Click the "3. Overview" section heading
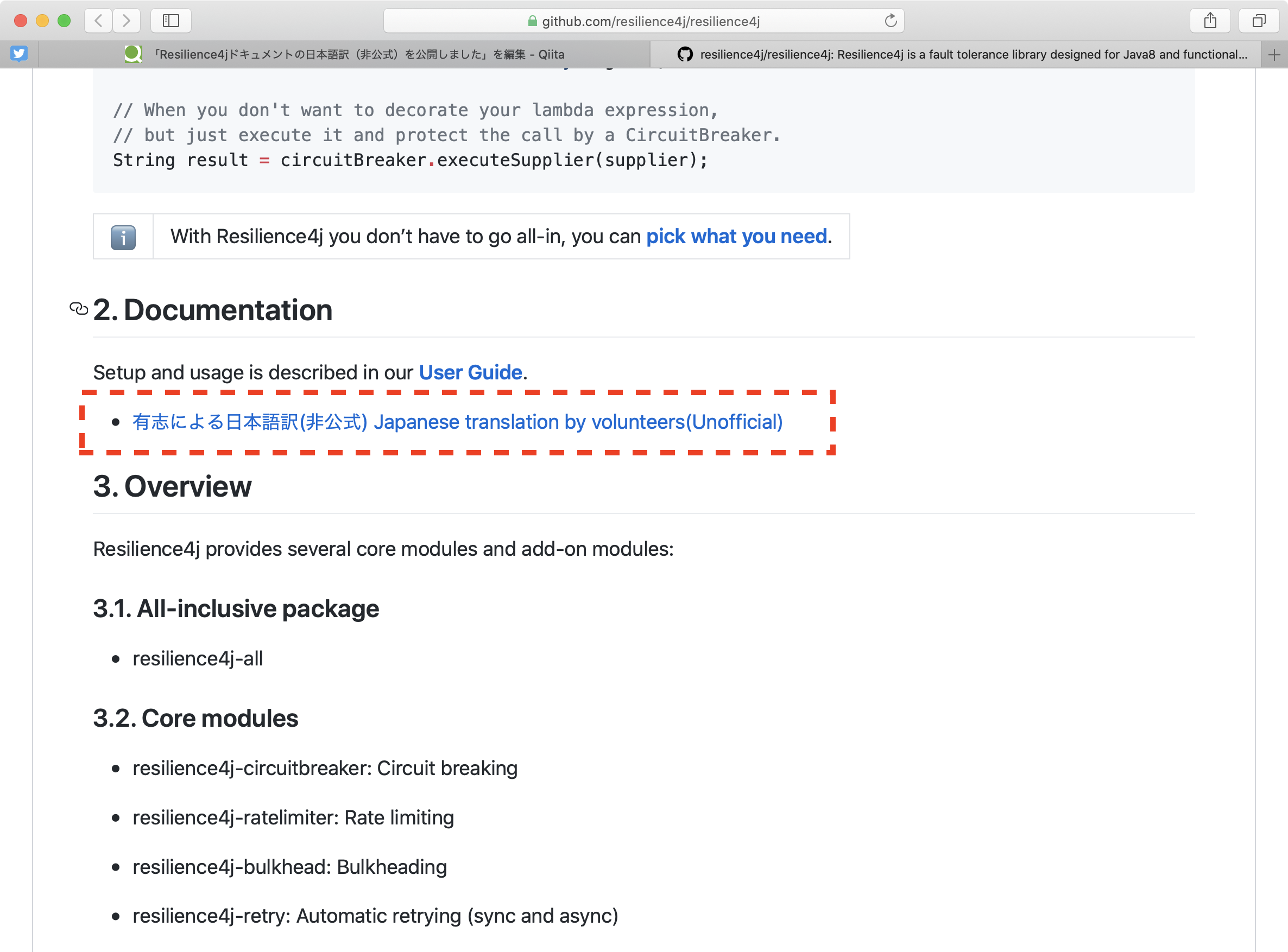 [172, 486]
